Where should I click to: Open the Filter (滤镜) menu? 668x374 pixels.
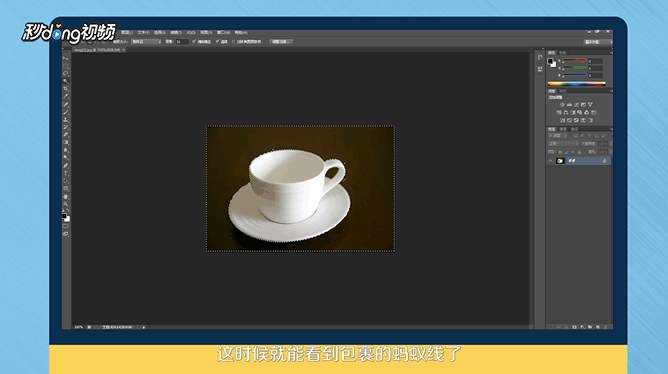point(176,32)
